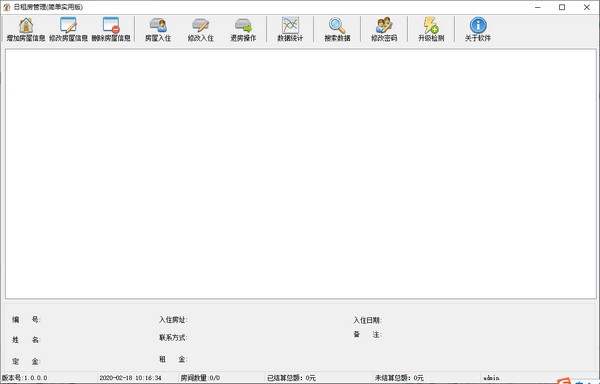
Task: Select 退房操作 (check-out operation)
Action: point(243,29)
